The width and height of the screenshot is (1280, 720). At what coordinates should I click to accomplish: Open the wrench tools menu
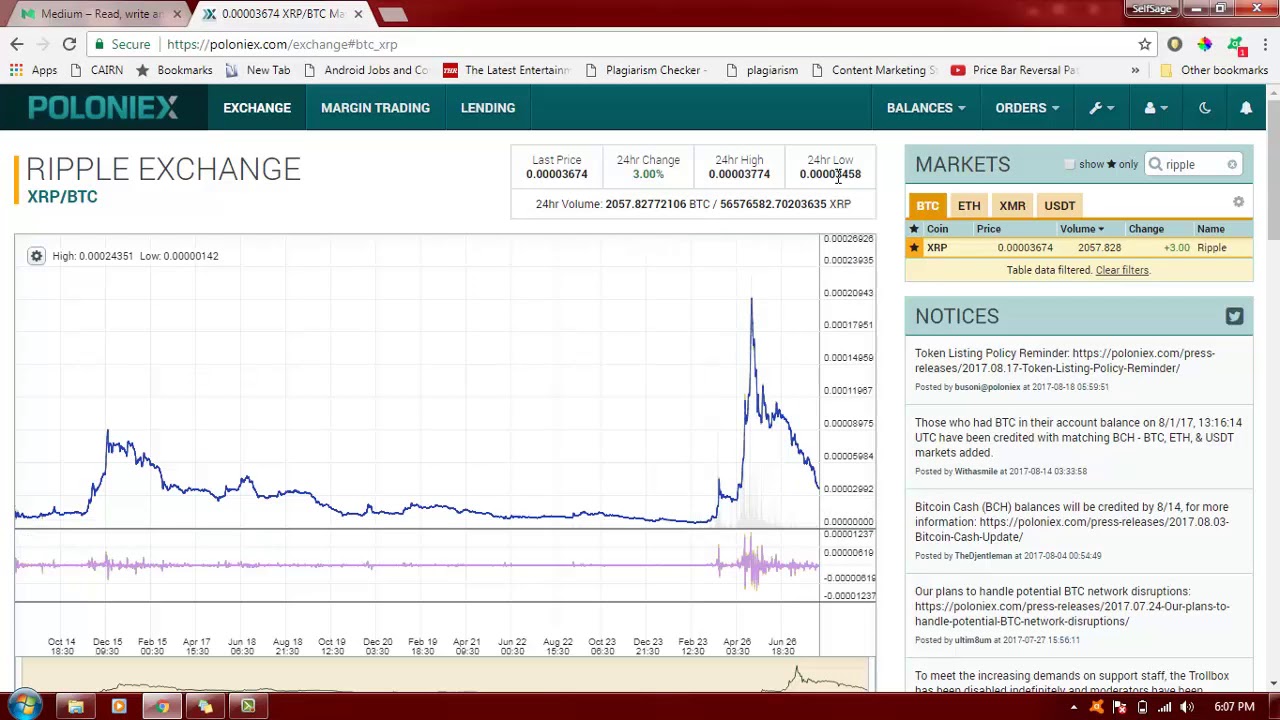(1101, 108)
